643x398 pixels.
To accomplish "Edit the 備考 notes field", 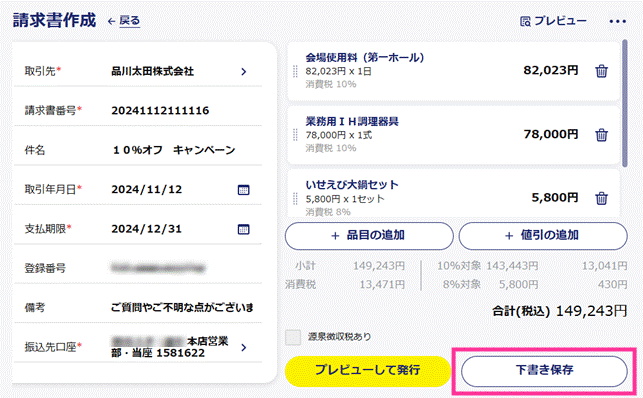I will (x=182, y=307).
